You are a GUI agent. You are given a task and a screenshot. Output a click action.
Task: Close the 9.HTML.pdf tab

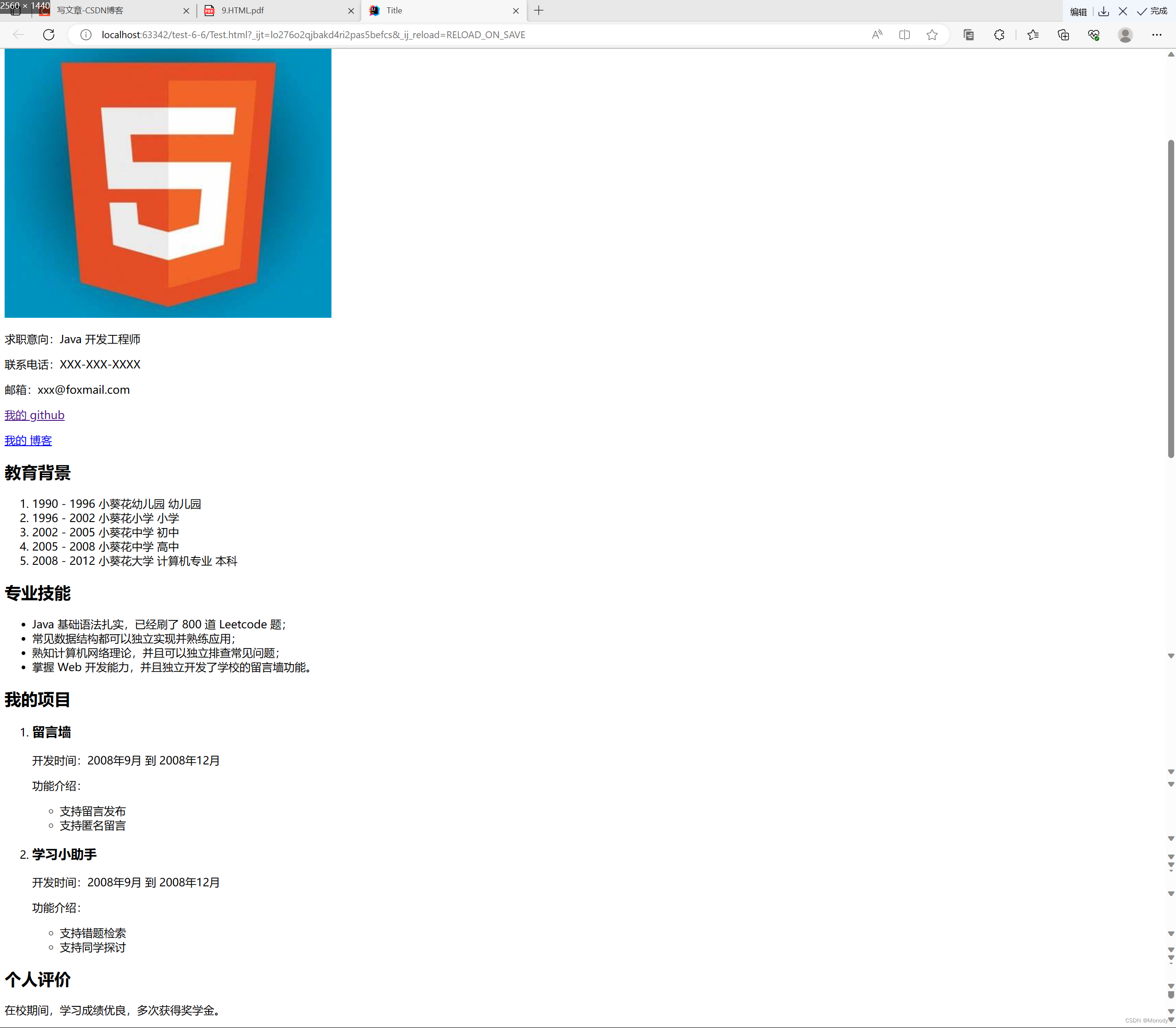pyautogui.click(x=351, y=11)
